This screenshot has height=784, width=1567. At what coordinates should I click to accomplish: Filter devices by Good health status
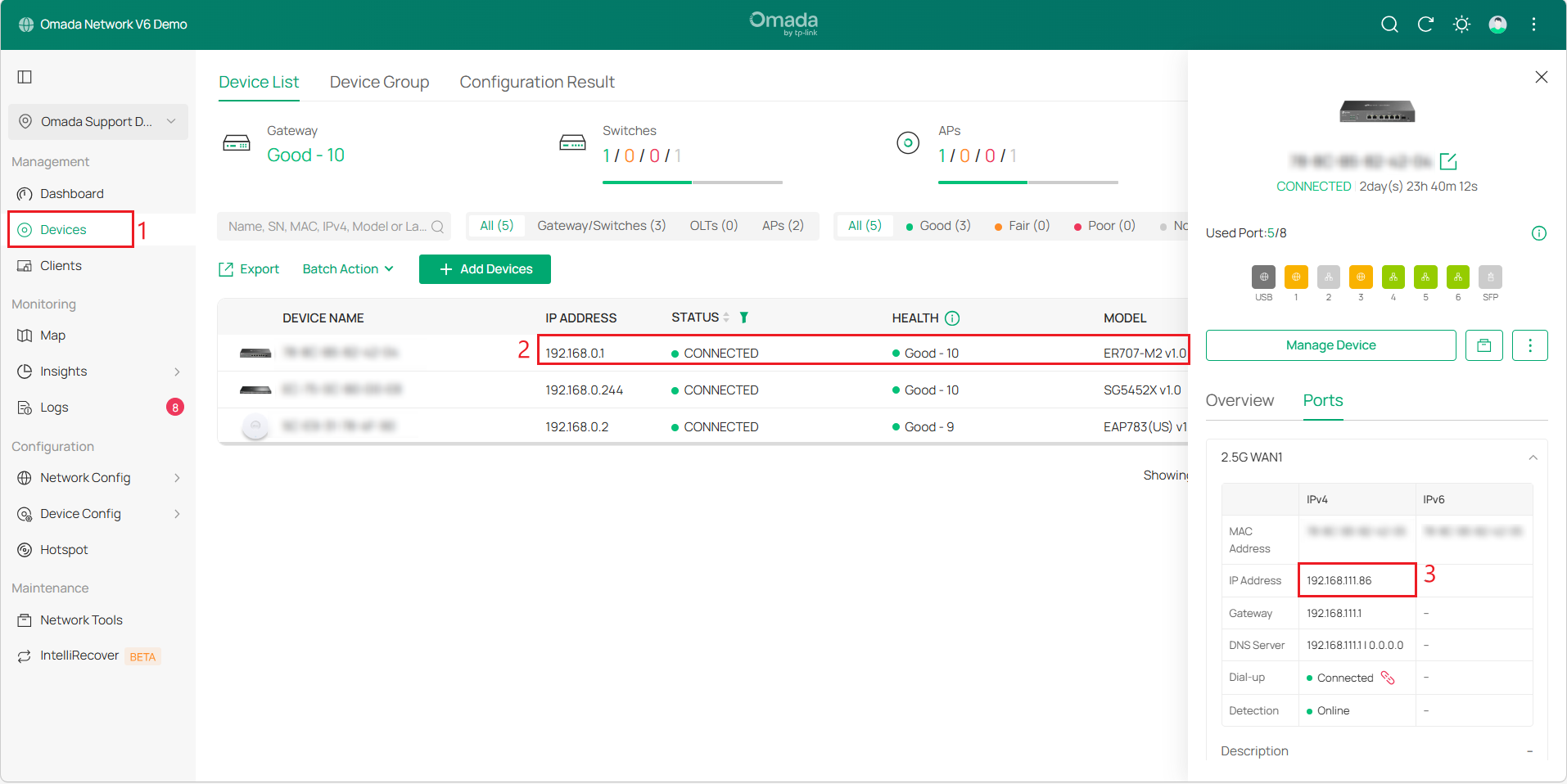coord(937,226)
